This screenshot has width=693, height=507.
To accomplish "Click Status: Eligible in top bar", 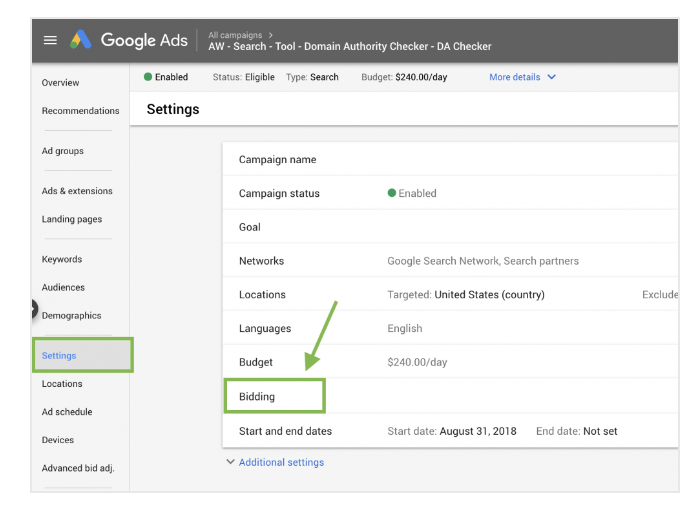I will (244, 77).
